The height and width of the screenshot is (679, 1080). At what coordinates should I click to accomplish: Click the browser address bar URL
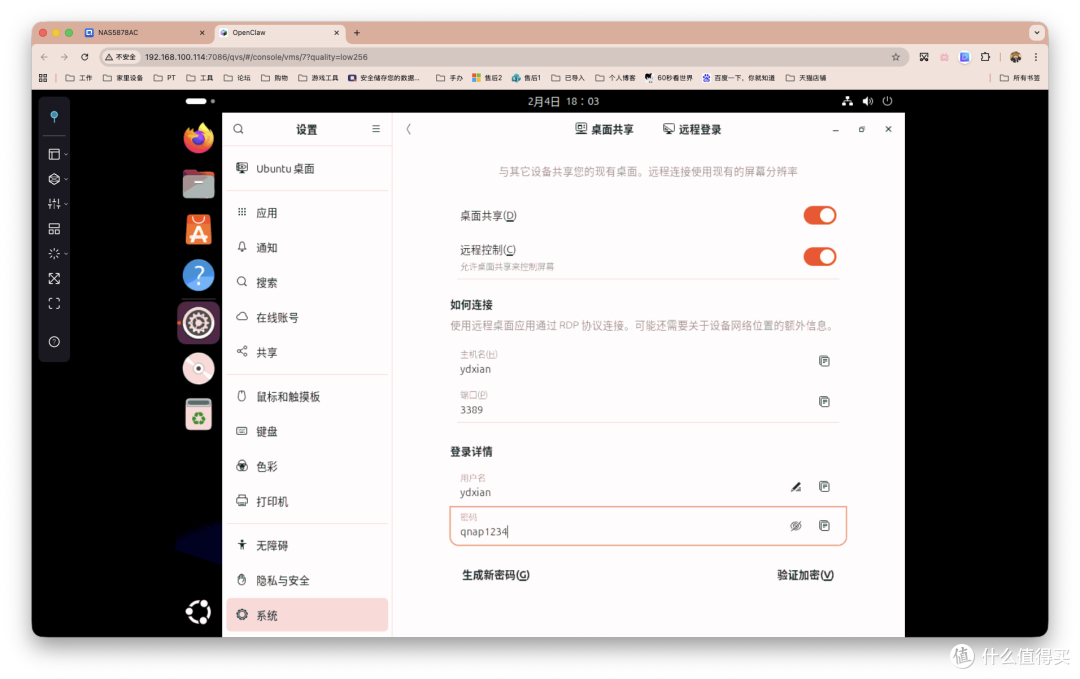pyautogui.click(x=256, y=57)
